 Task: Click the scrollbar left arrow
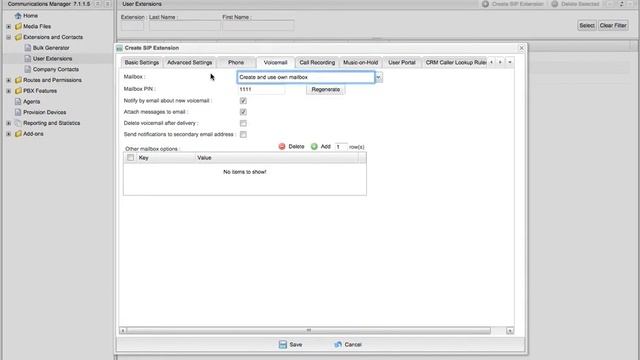123,331
